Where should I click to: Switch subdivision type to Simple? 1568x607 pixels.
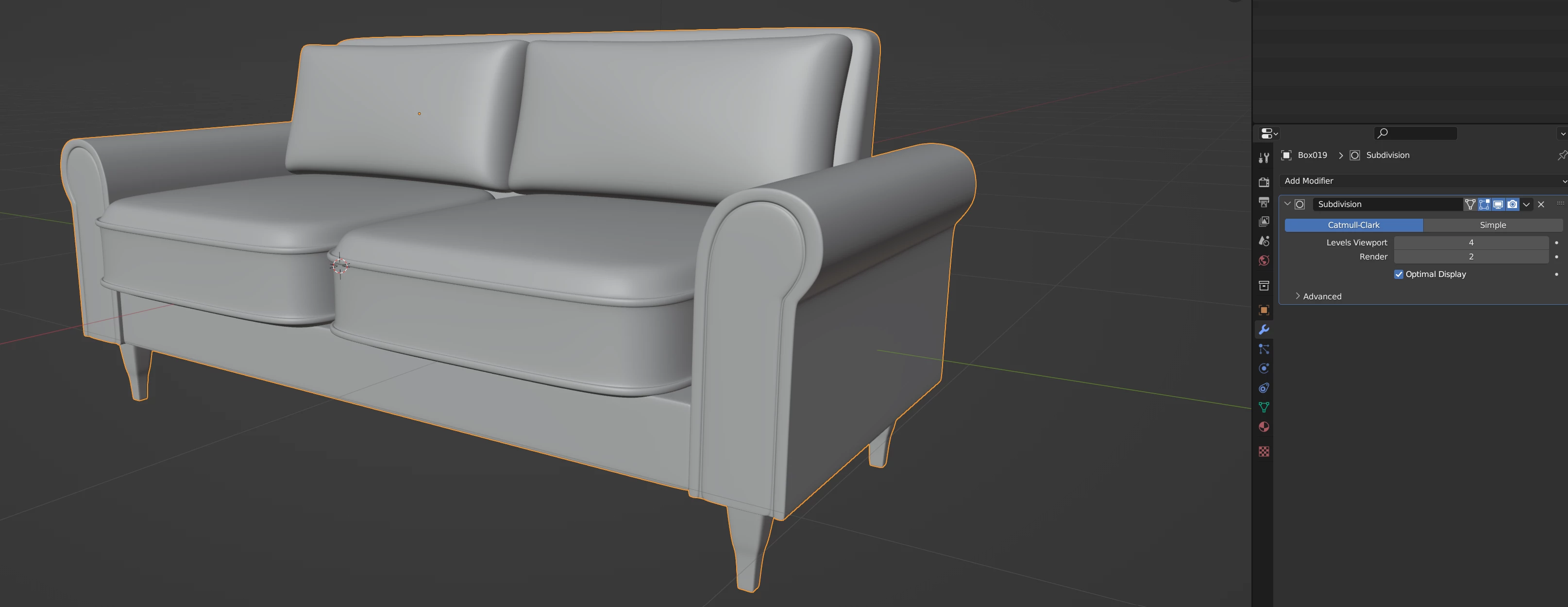(1493, 225)
